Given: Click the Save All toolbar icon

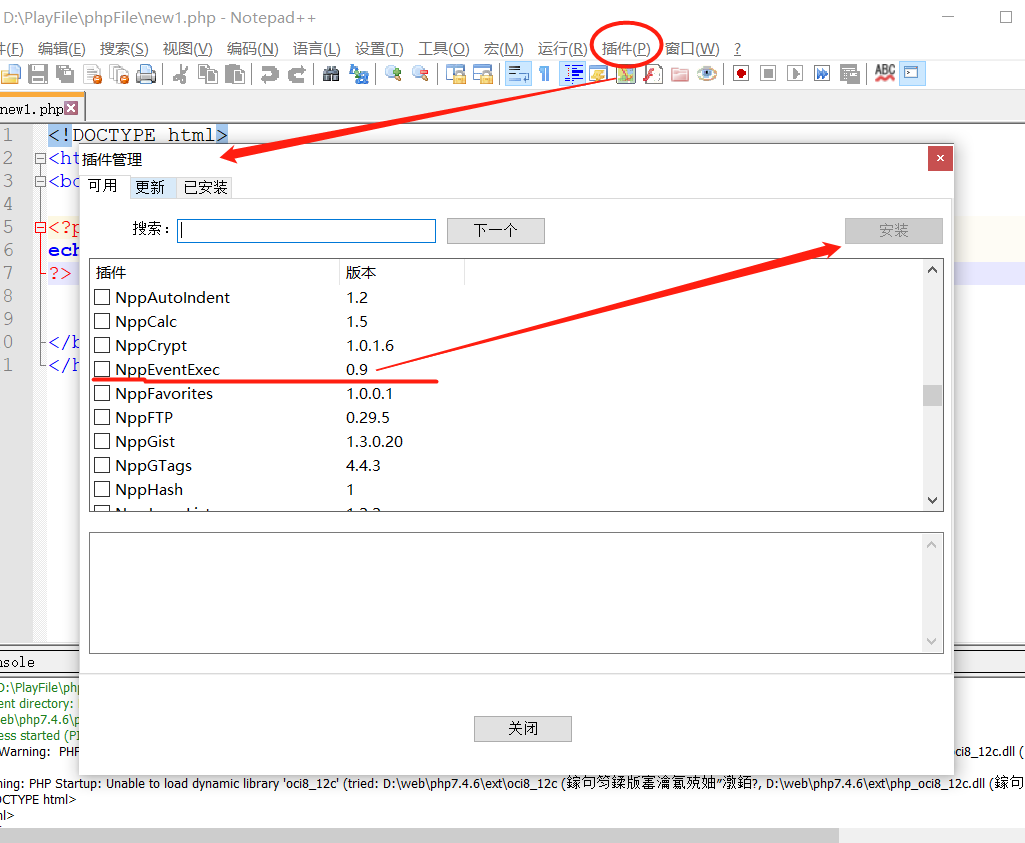Looking at the screenshot, I should [65, 74].
